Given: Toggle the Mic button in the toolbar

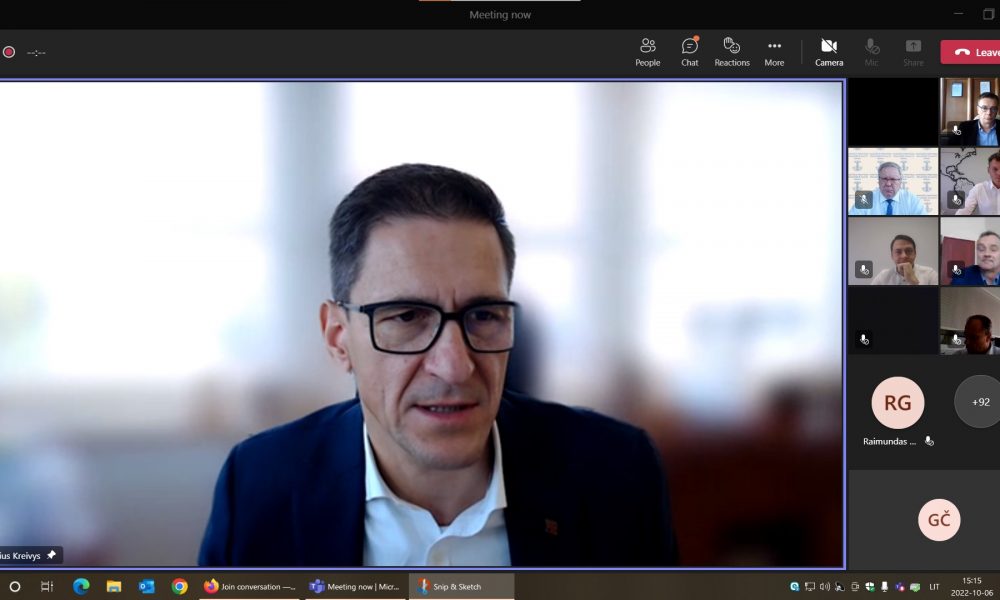Looking at the screenshot, I should pyautogui.click(x=871, y=52).
